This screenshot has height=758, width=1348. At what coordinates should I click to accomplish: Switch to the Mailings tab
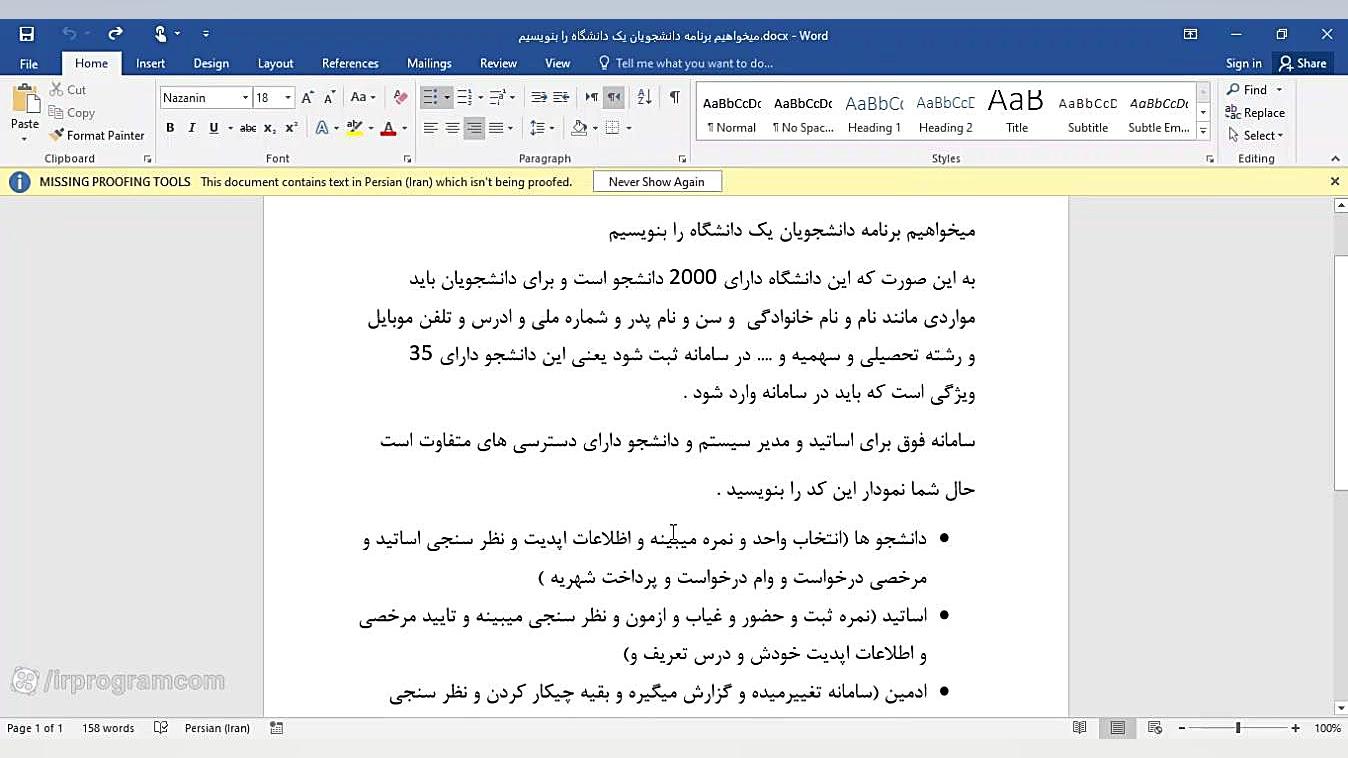tap(429, 63)
